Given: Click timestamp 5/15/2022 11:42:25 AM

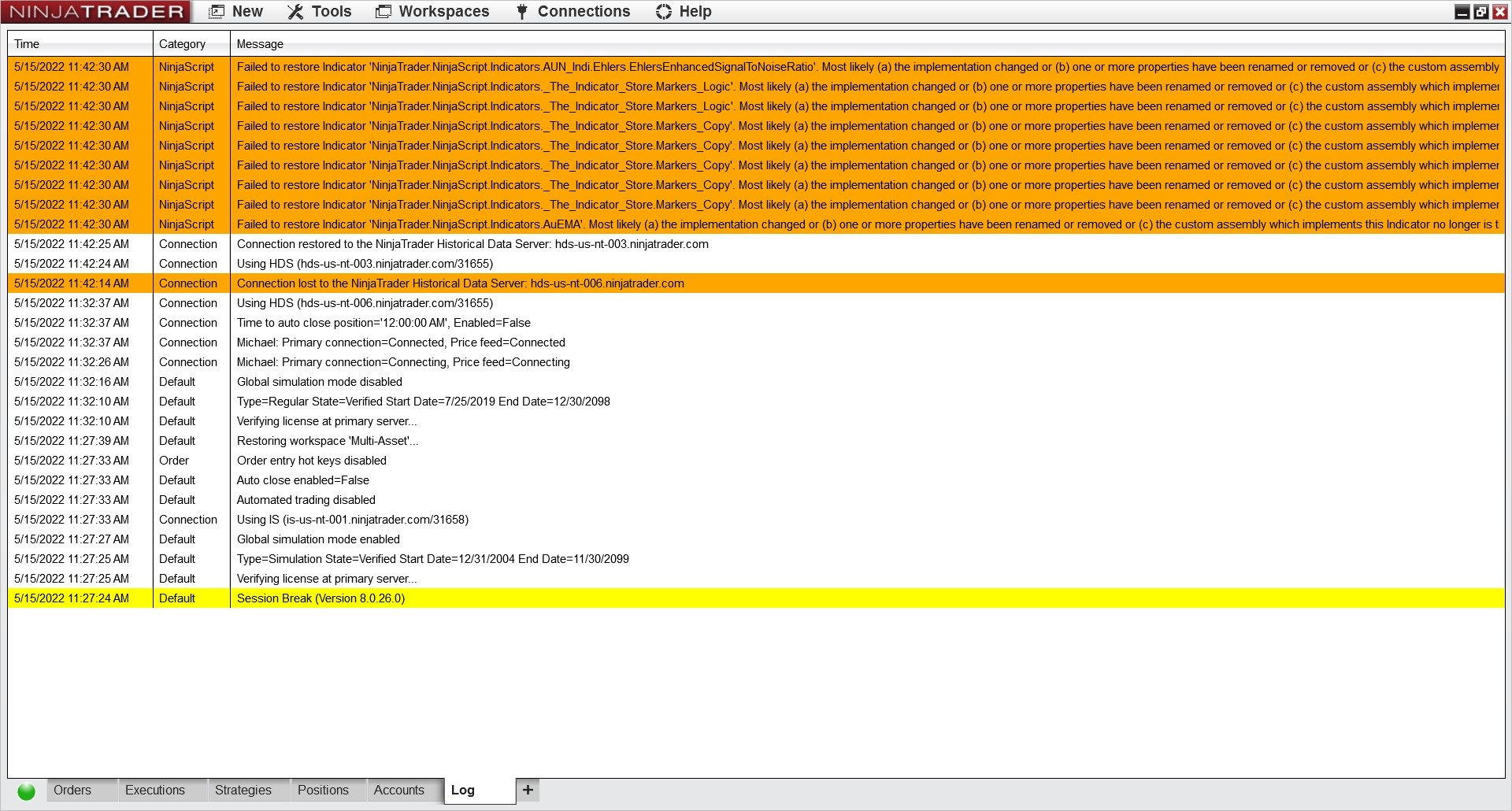Looking at the screenshot, I should (72, 244).
